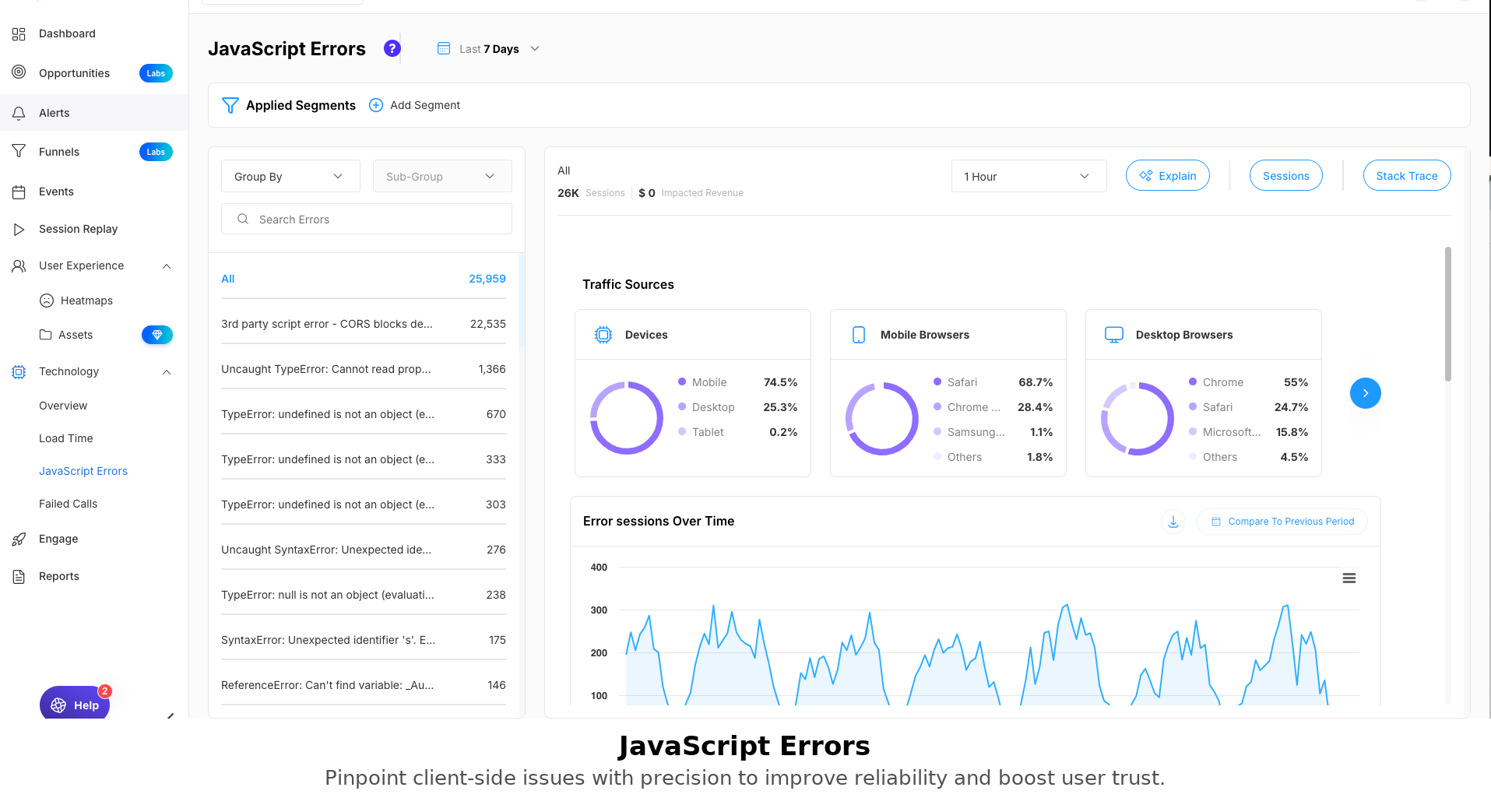This screenshot has width=1491, height=812.
Task: Click the Applied Segments filter icon
Action: click(230, 105)
